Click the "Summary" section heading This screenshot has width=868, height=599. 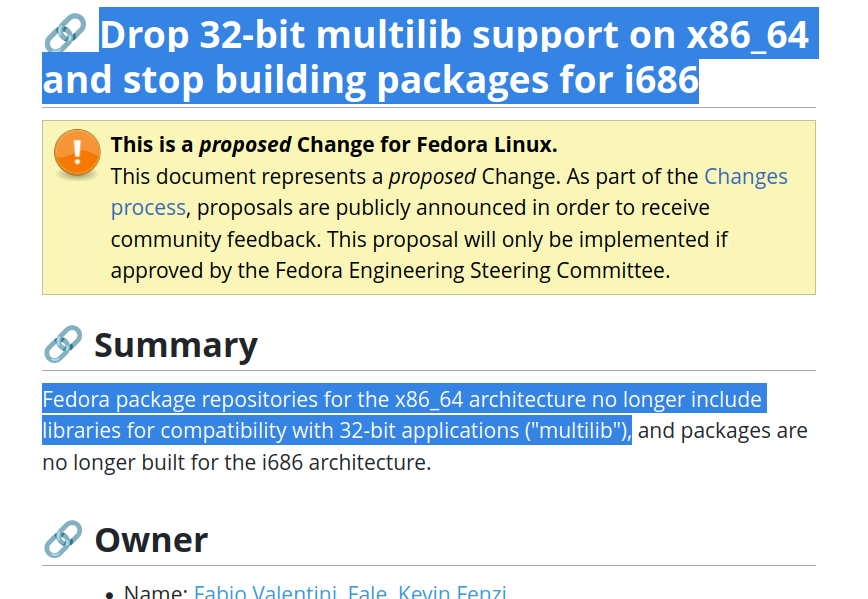pyautogui.click(x=176, y=345)
